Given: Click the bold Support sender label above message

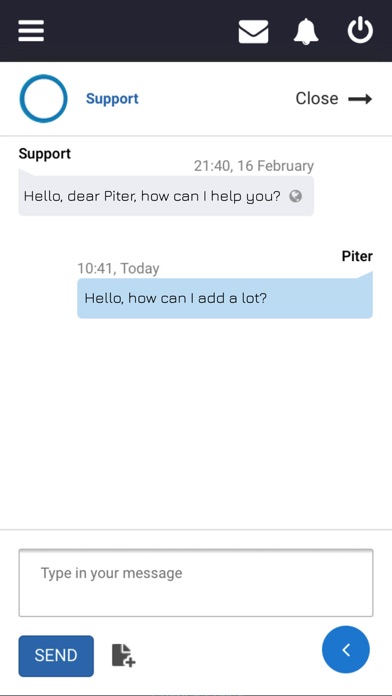Looking at the screenshot, I should click(x=45, y=154).
